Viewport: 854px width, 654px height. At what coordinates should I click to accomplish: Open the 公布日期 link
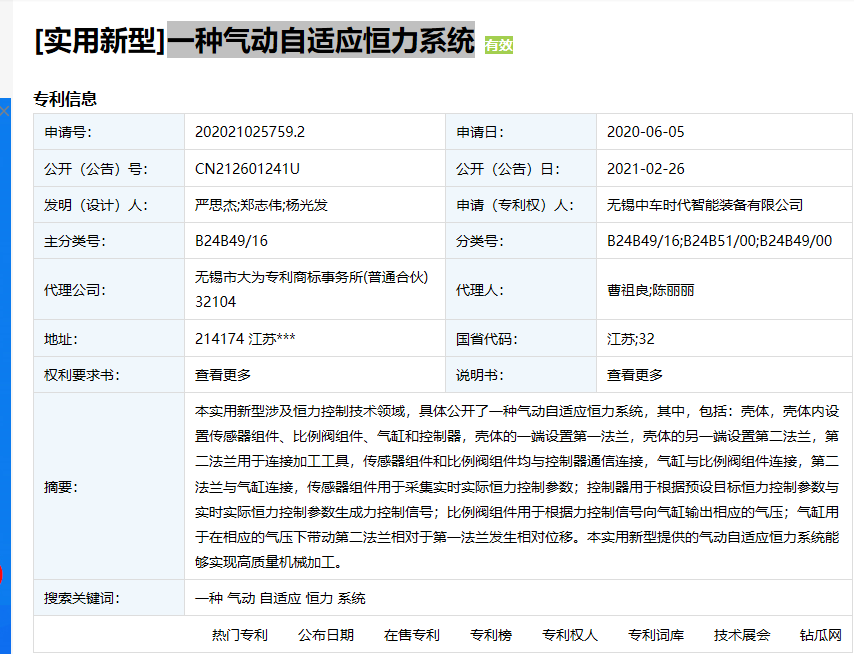click(x=326, y=635)
